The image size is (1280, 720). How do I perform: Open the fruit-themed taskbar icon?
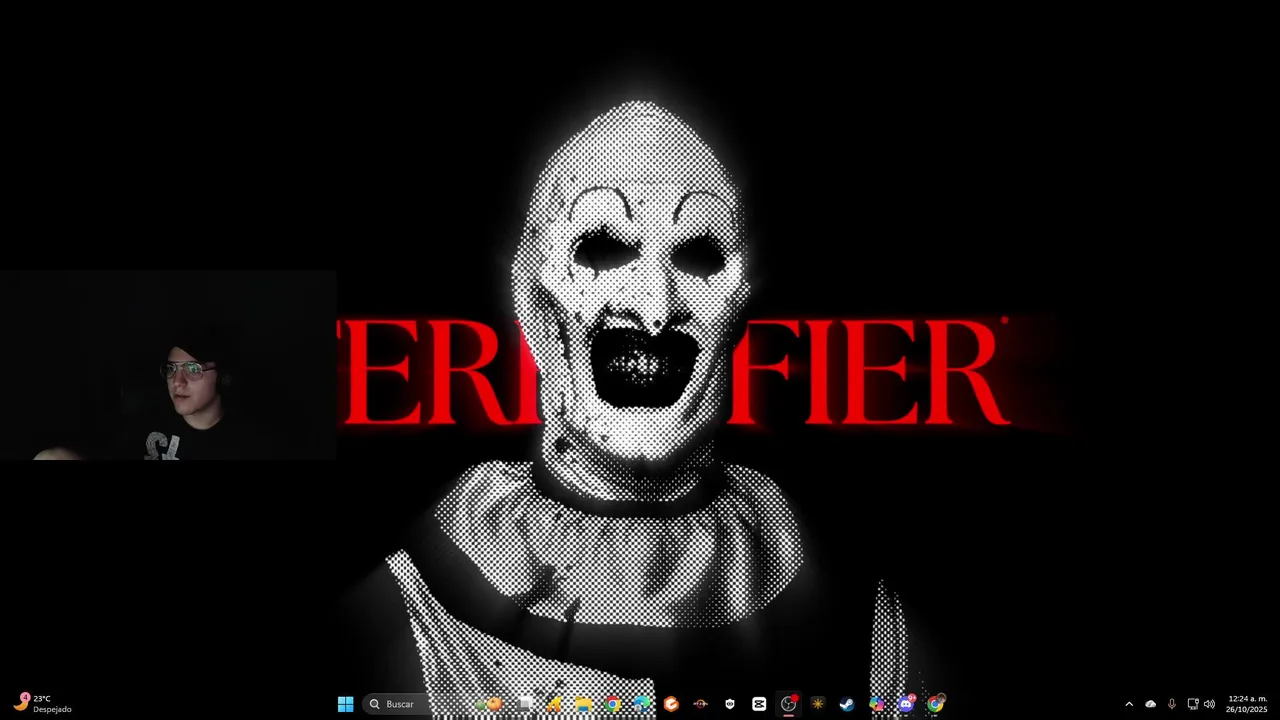click(489, 704)
